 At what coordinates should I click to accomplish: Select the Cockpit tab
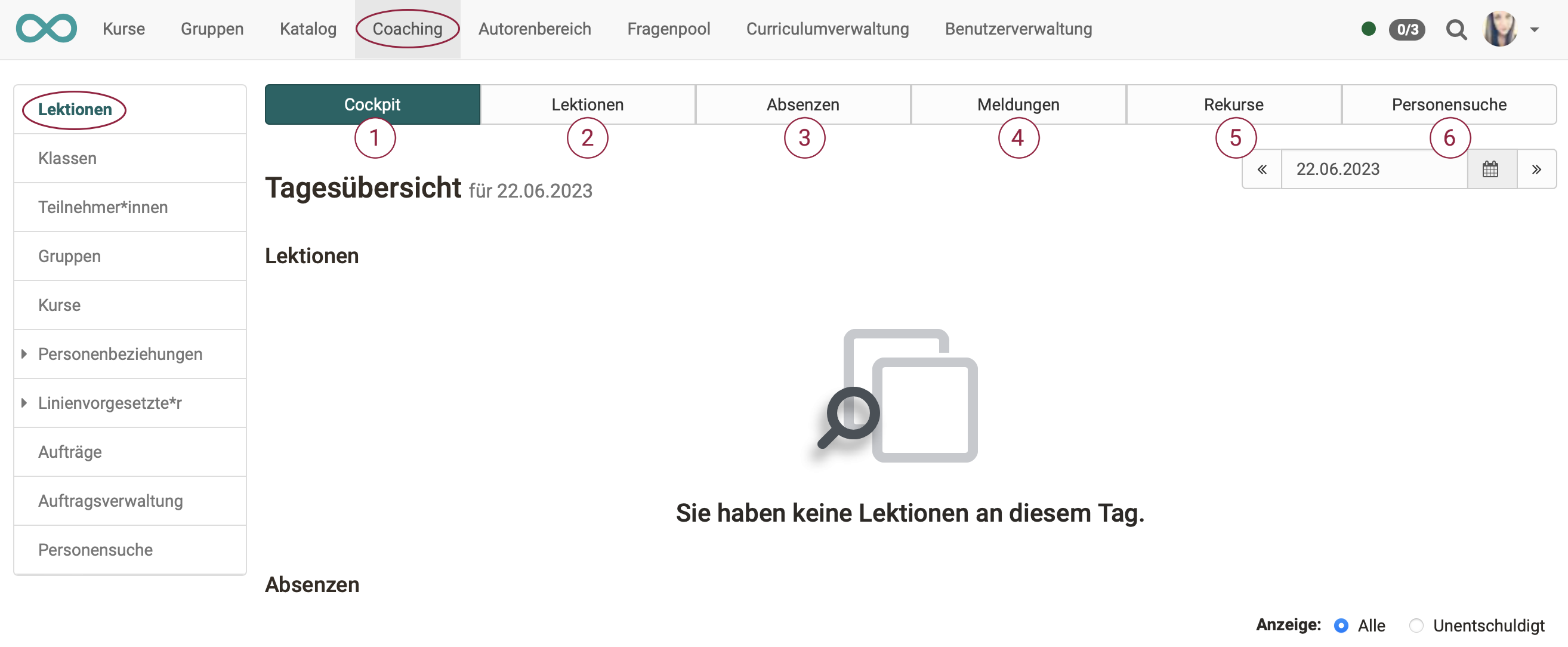(x=371, y=104)
